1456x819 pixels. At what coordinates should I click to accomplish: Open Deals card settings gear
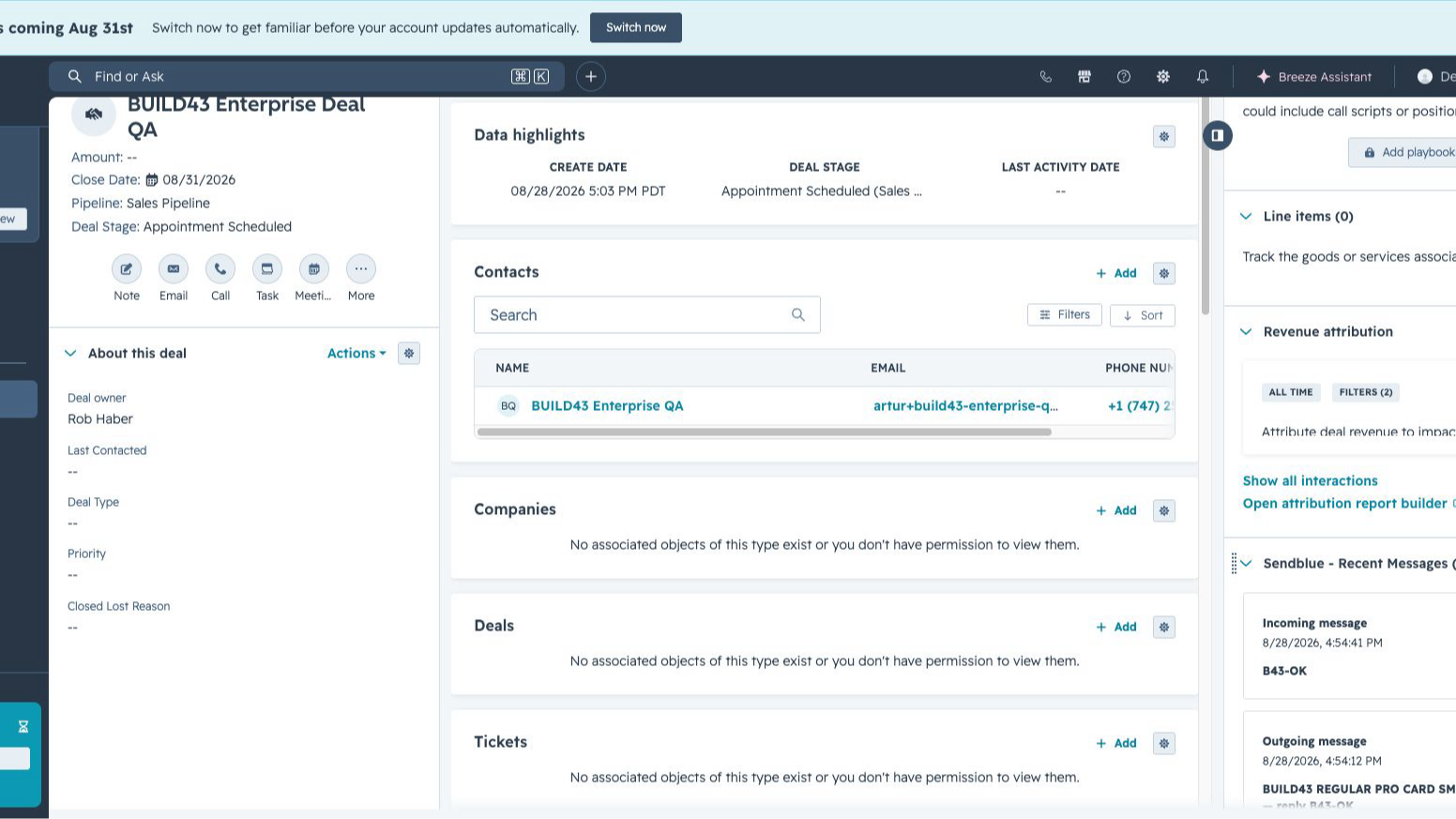pyautogui.click(x=1164, y=628)
